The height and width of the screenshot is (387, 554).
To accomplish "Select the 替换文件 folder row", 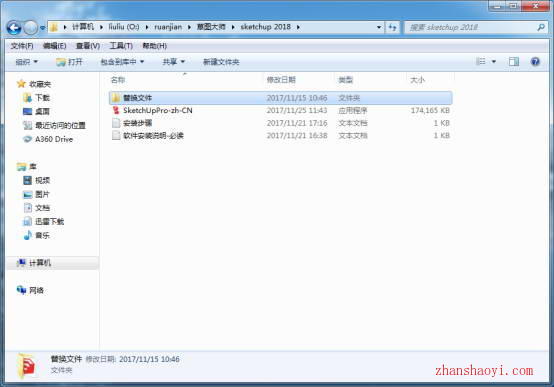I will [x=281, y=98].
